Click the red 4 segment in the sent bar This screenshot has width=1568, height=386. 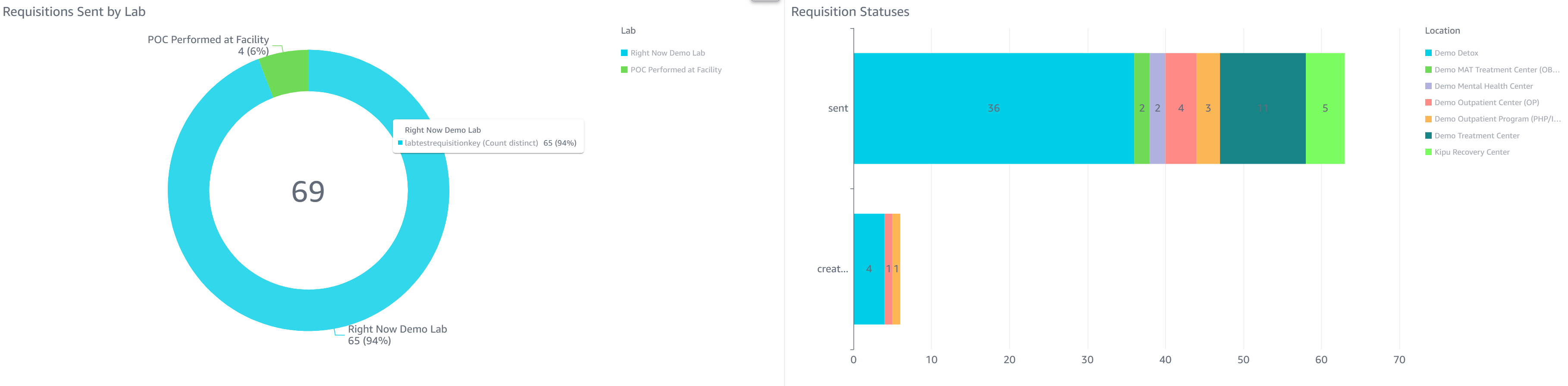click(x=1181, y=108)
